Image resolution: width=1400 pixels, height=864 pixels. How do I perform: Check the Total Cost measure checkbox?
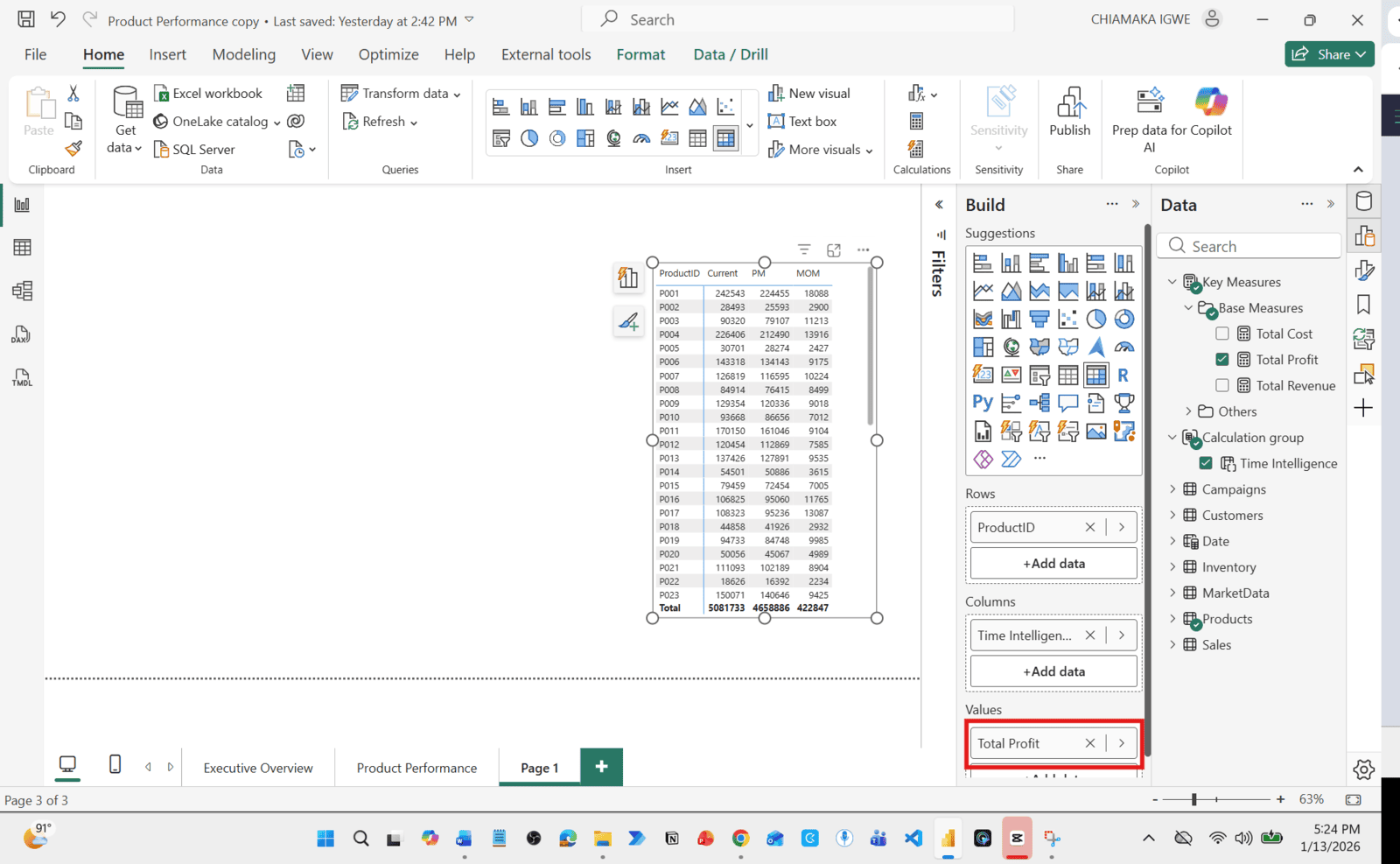(x=1222, y=334)
